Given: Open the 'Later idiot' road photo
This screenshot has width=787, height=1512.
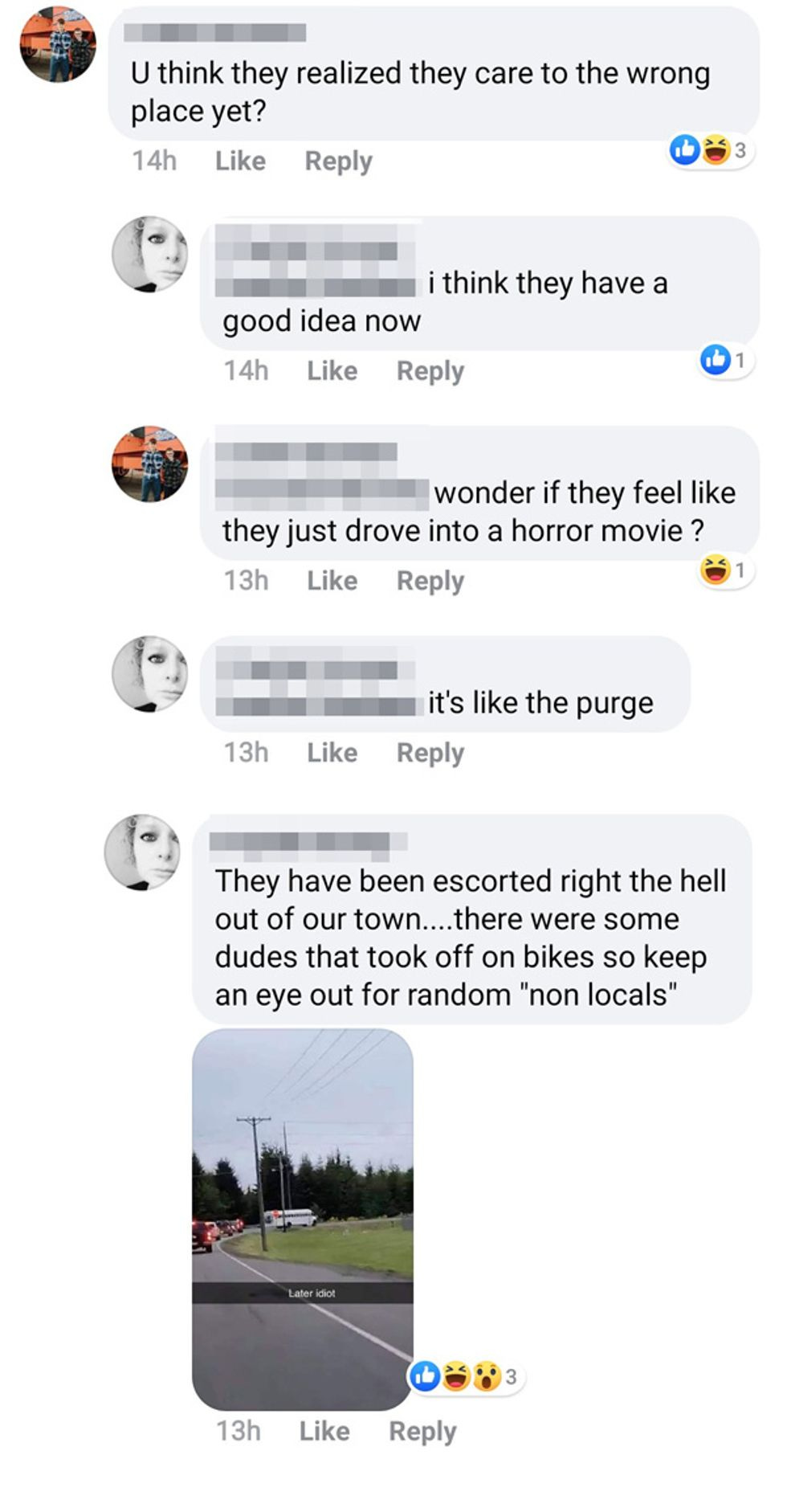Looking at the screenshot, I should (303, 1219).
